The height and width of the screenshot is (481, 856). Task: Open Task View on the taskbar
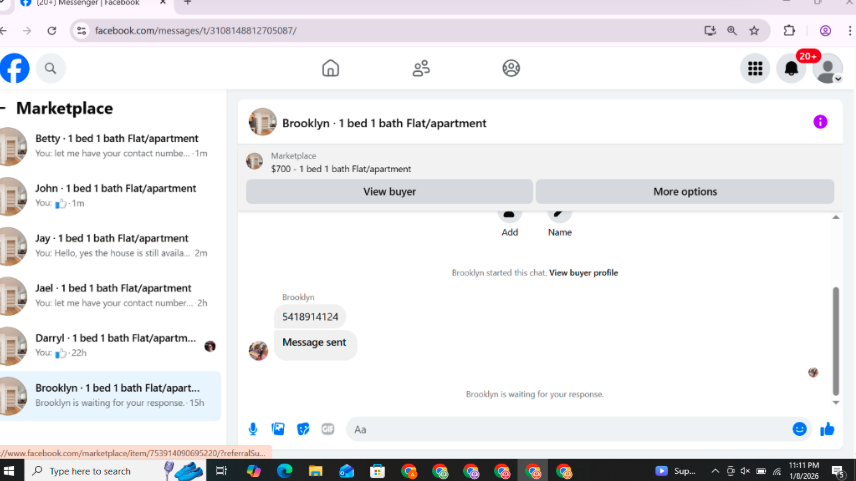tap(221, 471)
